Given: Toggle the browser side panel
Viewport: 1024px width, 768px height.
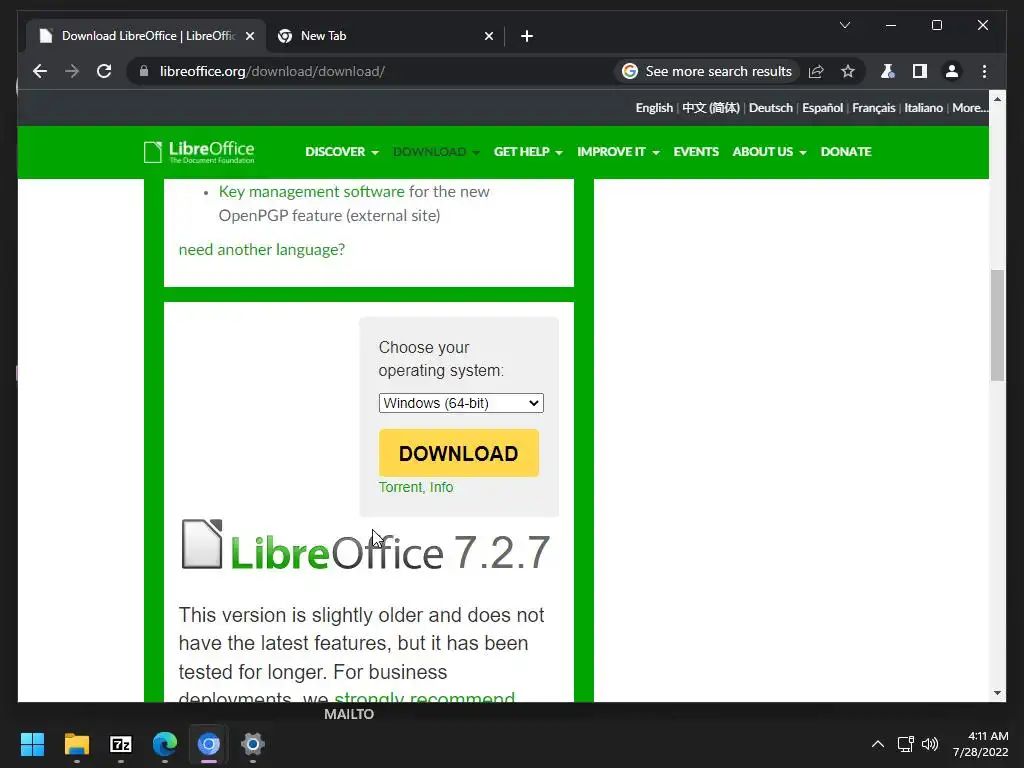Looking at the screenshot, I should tap(920, 71).
